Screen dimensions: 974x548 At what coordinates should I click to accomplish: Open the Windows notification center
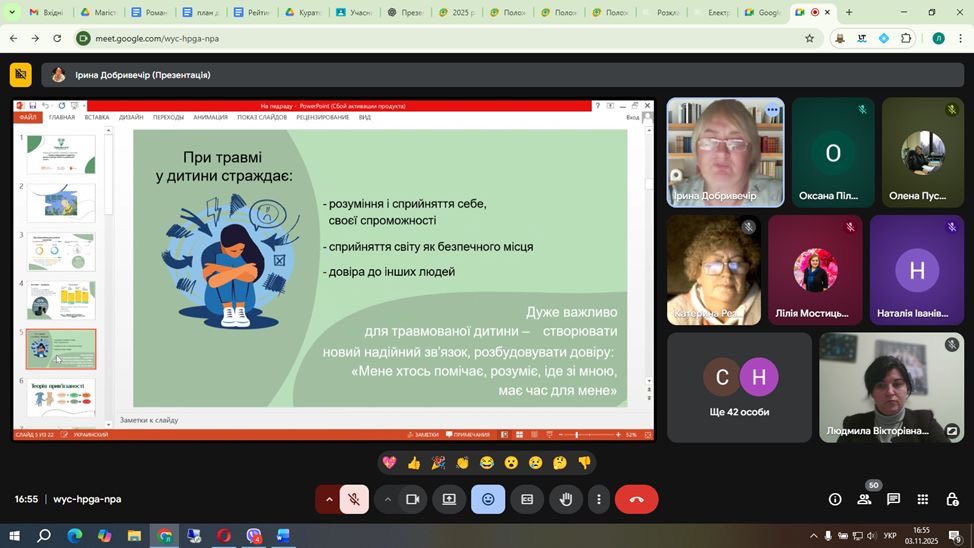point(955,536)
